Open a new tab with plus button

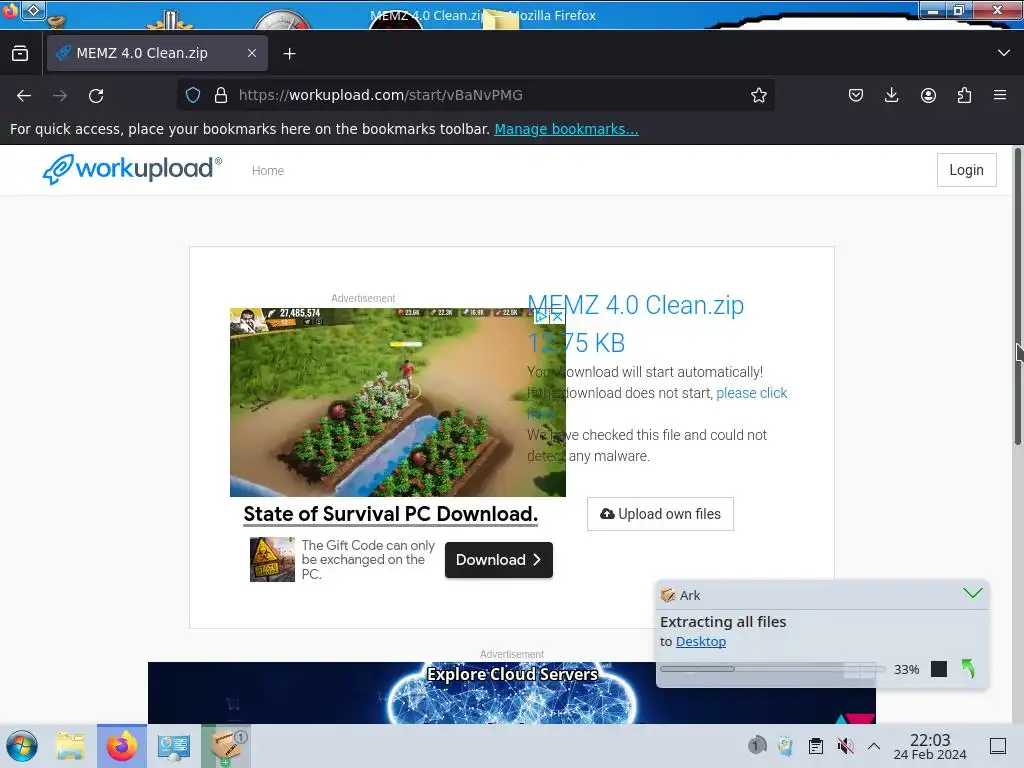[x=289, y=54]
